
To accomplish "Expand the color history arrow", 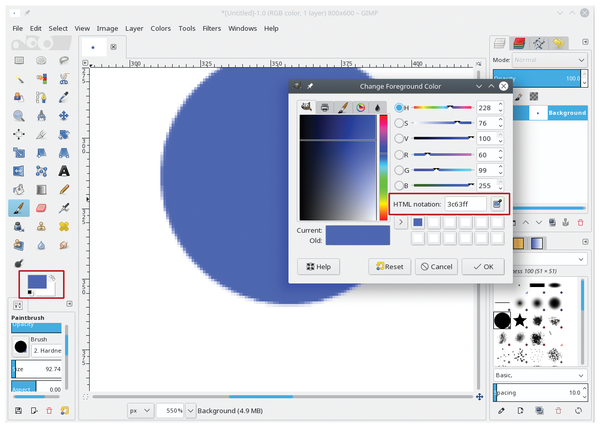I will (x=401, y=222).
